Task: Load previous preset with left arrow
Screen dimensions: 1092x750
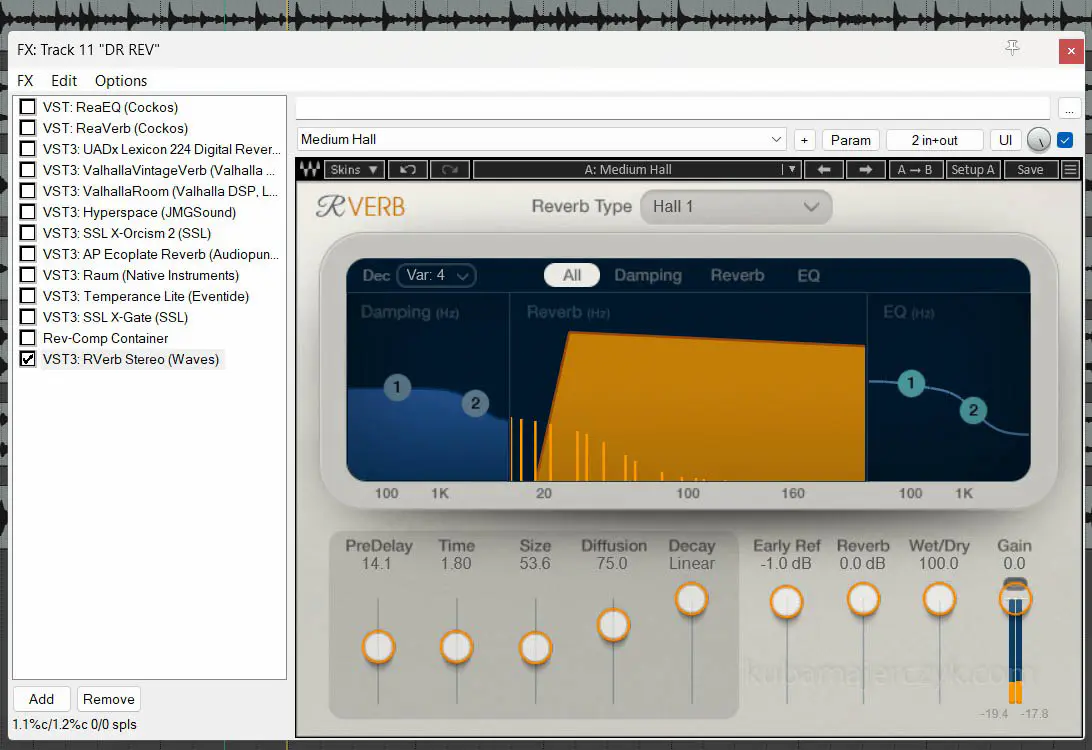Action: [824, 170]
